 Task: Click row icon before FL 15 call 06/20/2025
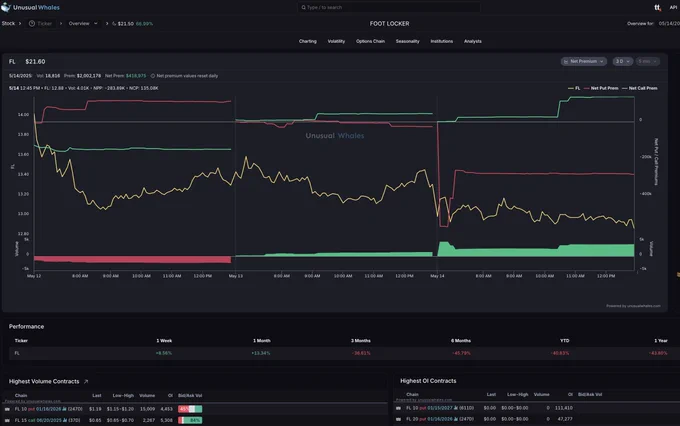coord(7,420)
